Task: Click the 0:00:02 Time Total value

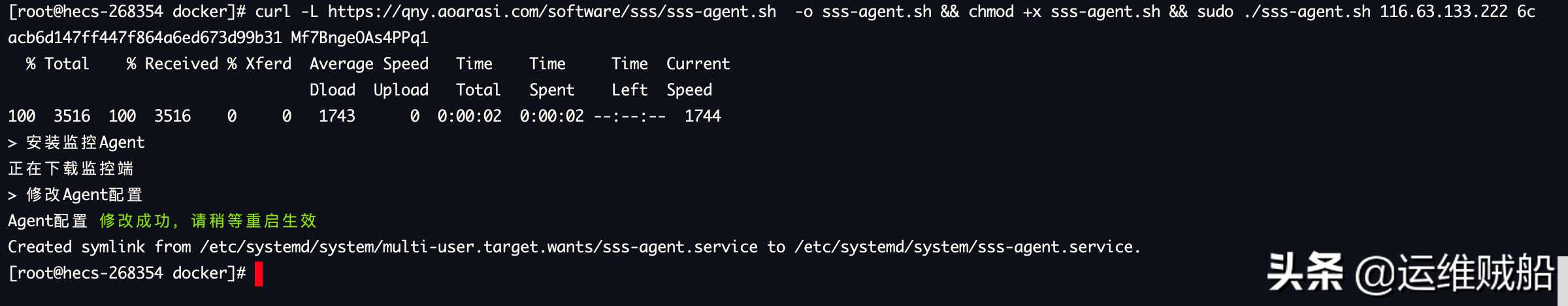Action: coord(470,116)
